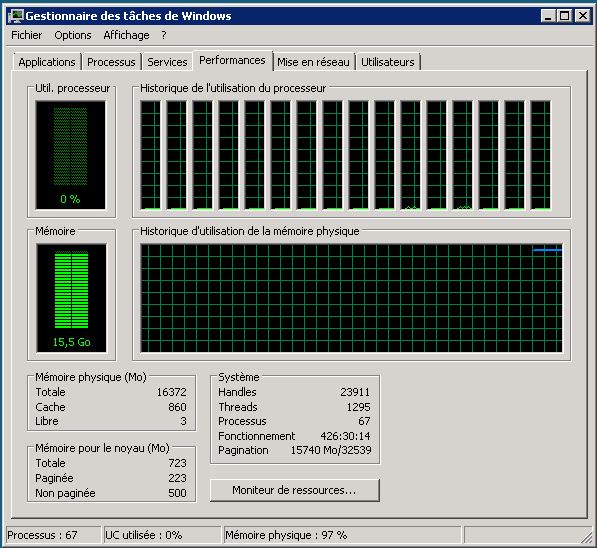Screen dimensions: 597x548
Task: Click the memory gauge showing 15,5 Go
Action: [72, 298]
